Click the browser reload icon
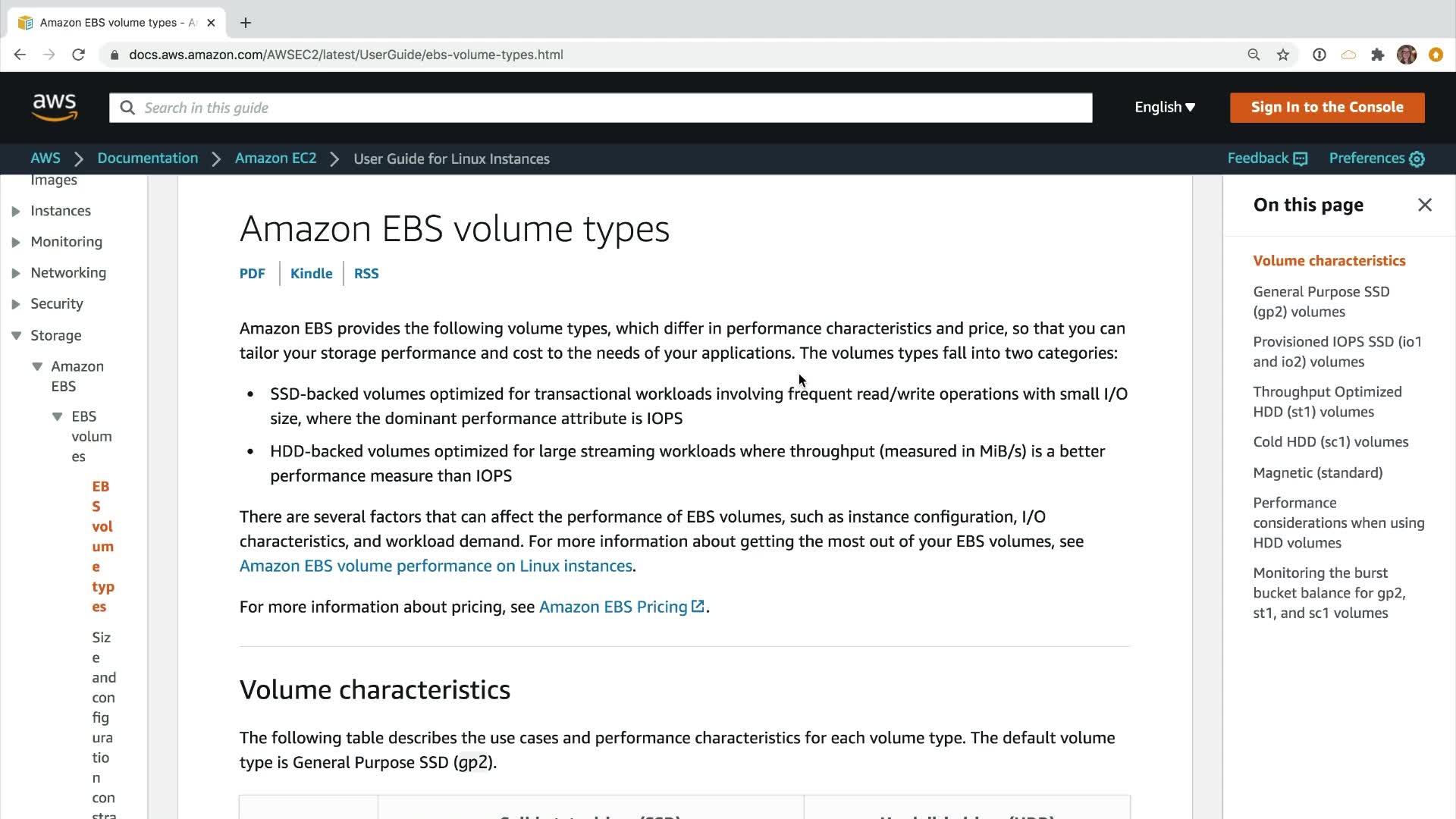This screenshot has height=819, width=1456. [78, 55]
